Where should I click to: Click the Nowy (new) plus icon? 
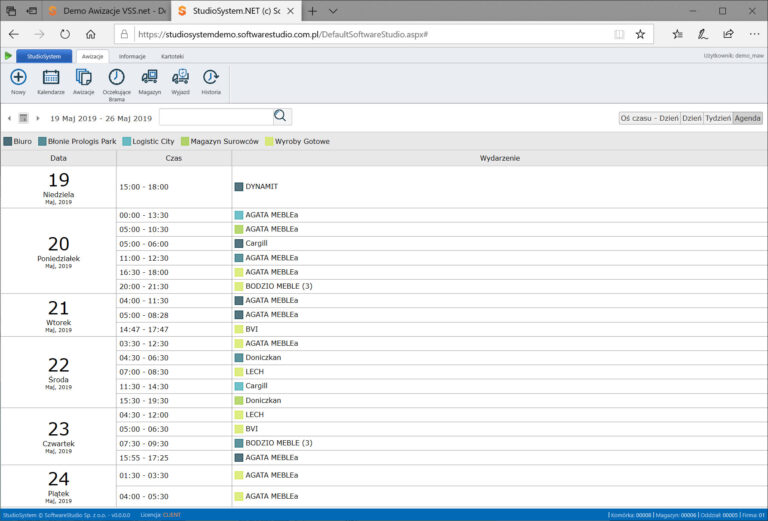point(18,77)
